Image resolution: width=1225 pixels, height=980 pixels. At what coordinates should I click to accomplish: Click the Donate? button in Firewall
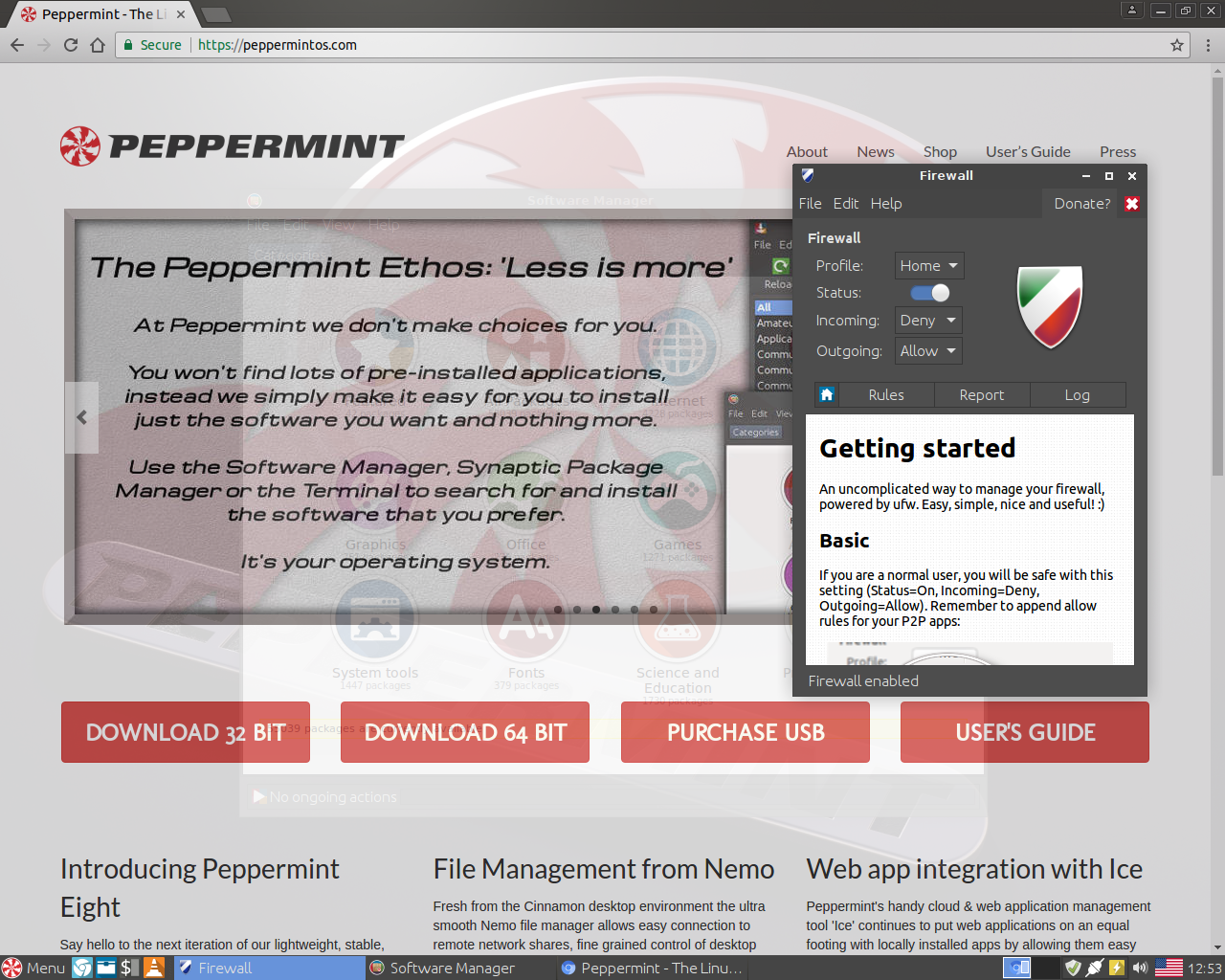1081,204
